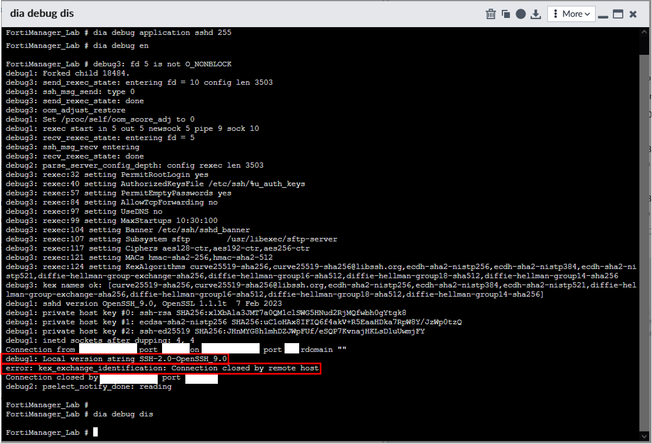Click the 'PermitRootLogin yes' setting line
652x444 pixels.
(107, 175)
